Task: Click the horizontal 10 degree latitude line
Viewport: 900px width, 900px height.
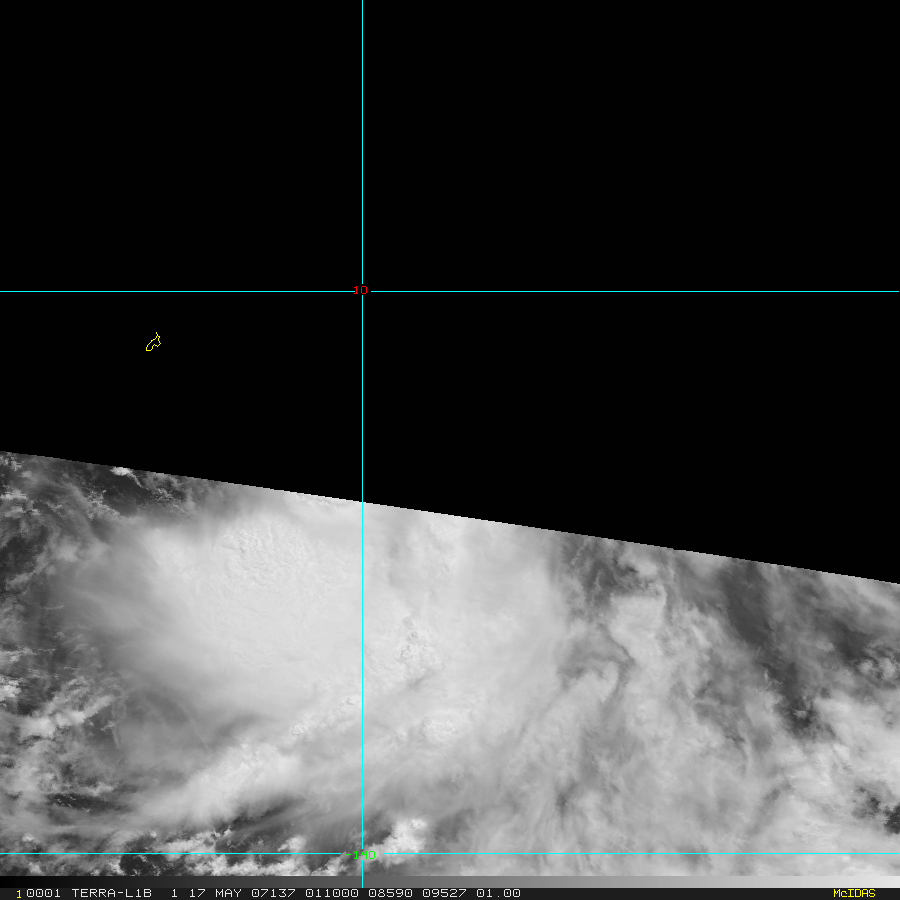Action: [631, 292]
